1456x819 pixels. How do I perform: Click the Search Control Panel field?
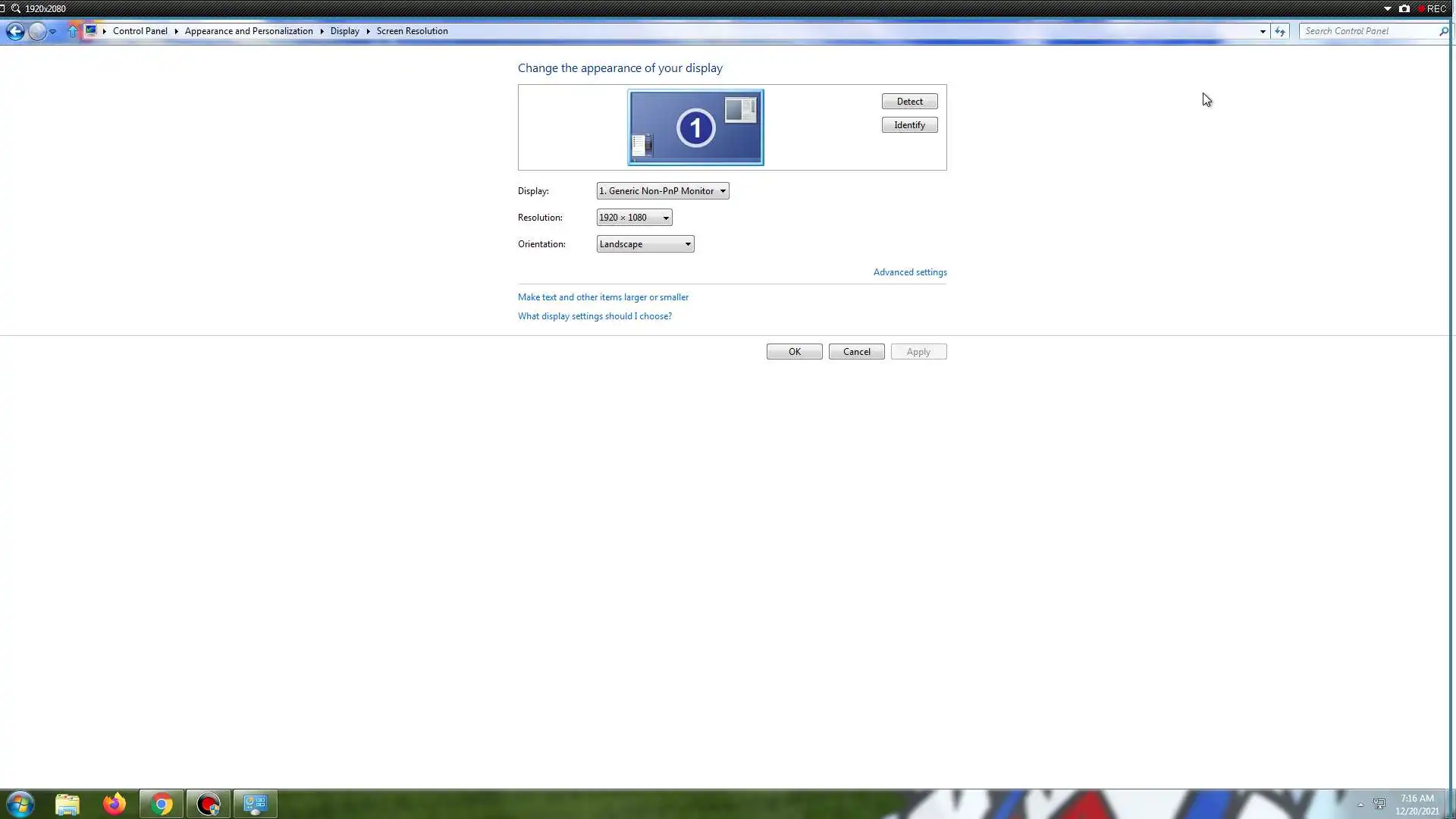pos(1369,31)
